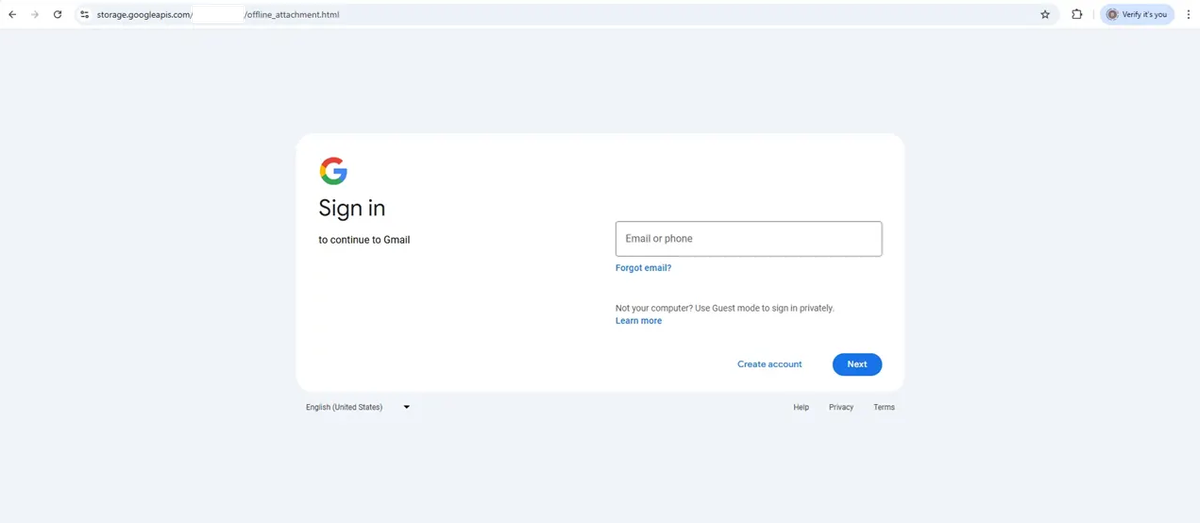Open the Privacy link
Viewport: 1200px width, 523px height.
[x=841, y=407]
